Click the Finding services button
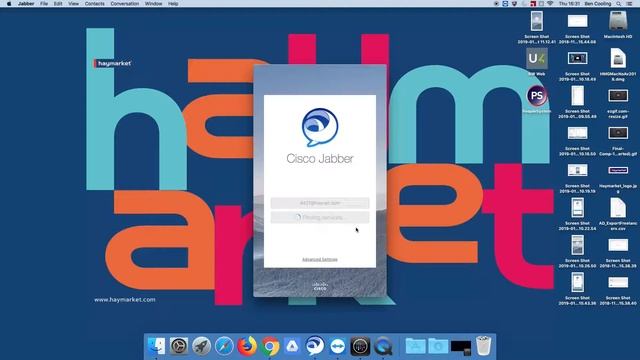Screen dimensions: 640x360 click(320, 218)
